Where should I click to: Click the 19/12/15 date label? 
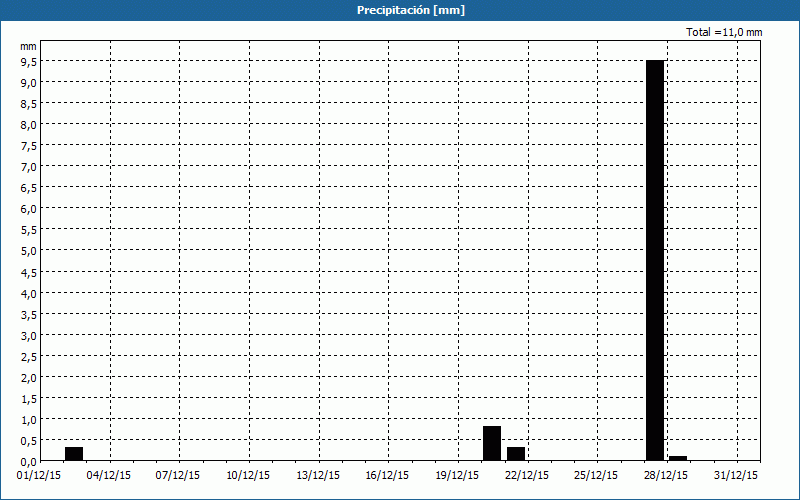(457, 475)
